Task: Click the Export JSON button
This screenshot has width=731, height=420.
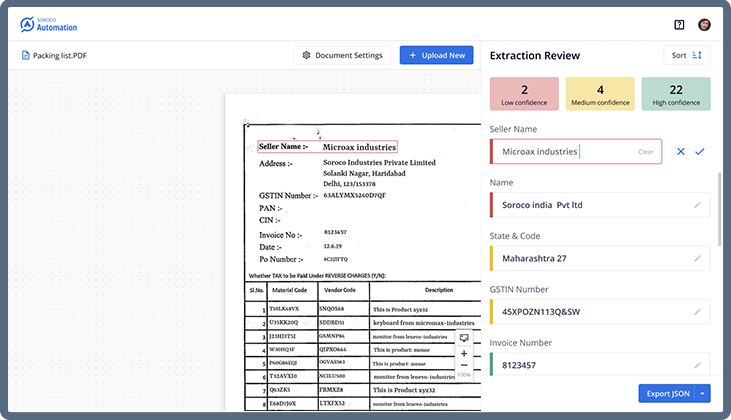Action: click(x=667, y=393)
